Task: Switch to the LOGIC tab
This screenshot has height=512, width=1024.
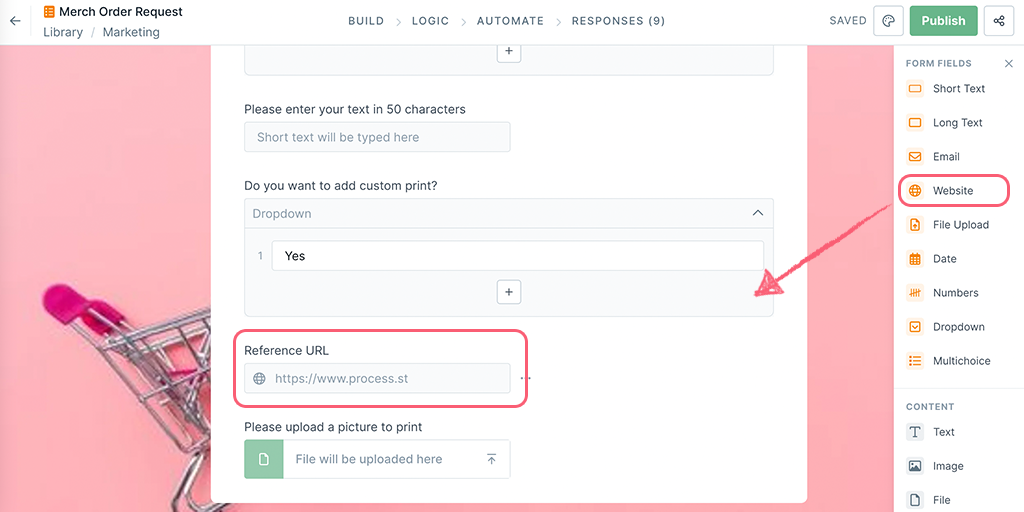Action: (430, 21)
